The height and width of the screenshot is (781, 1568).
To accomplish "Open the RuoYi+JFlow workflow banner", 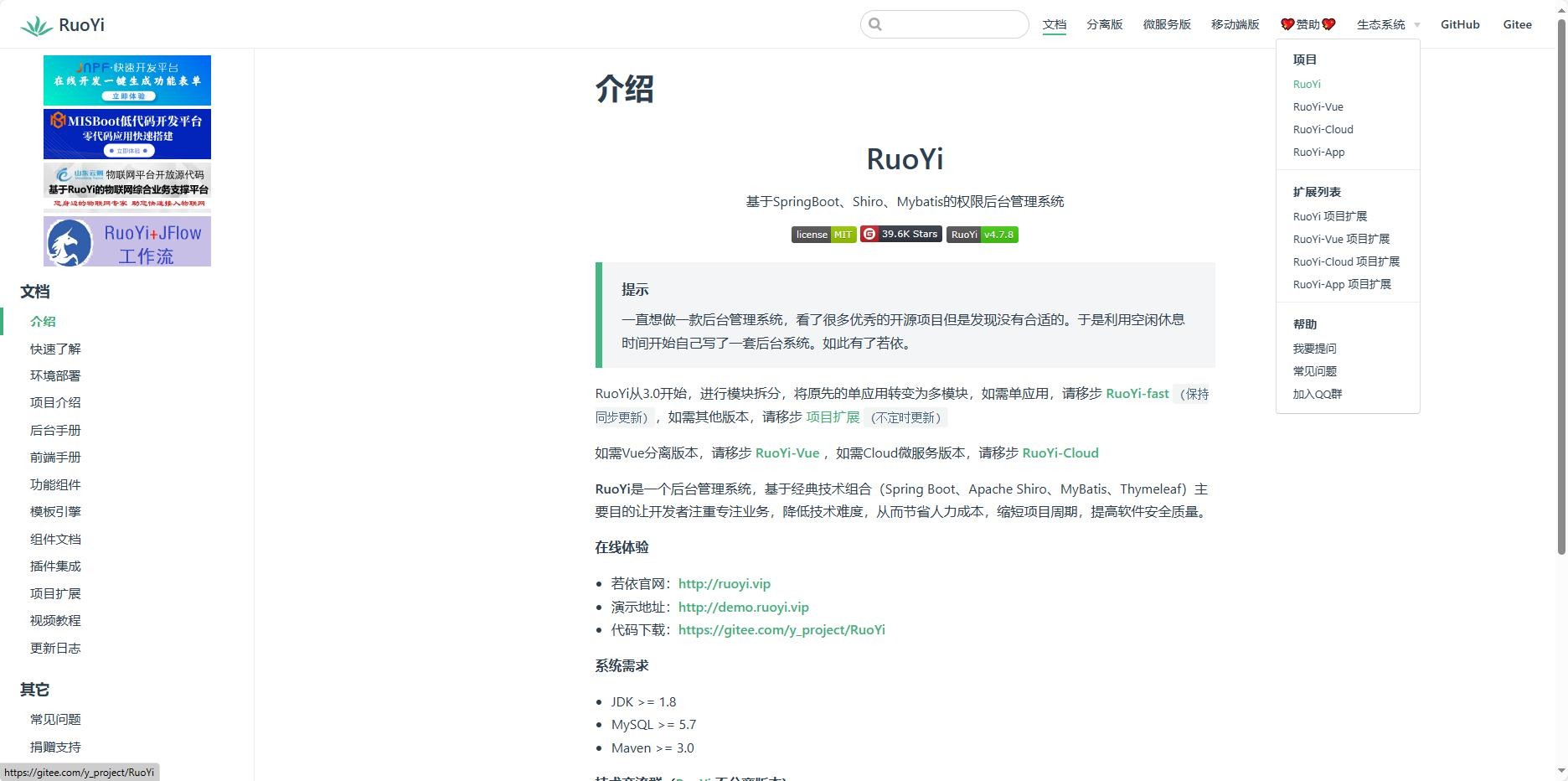I will (127, 241).
